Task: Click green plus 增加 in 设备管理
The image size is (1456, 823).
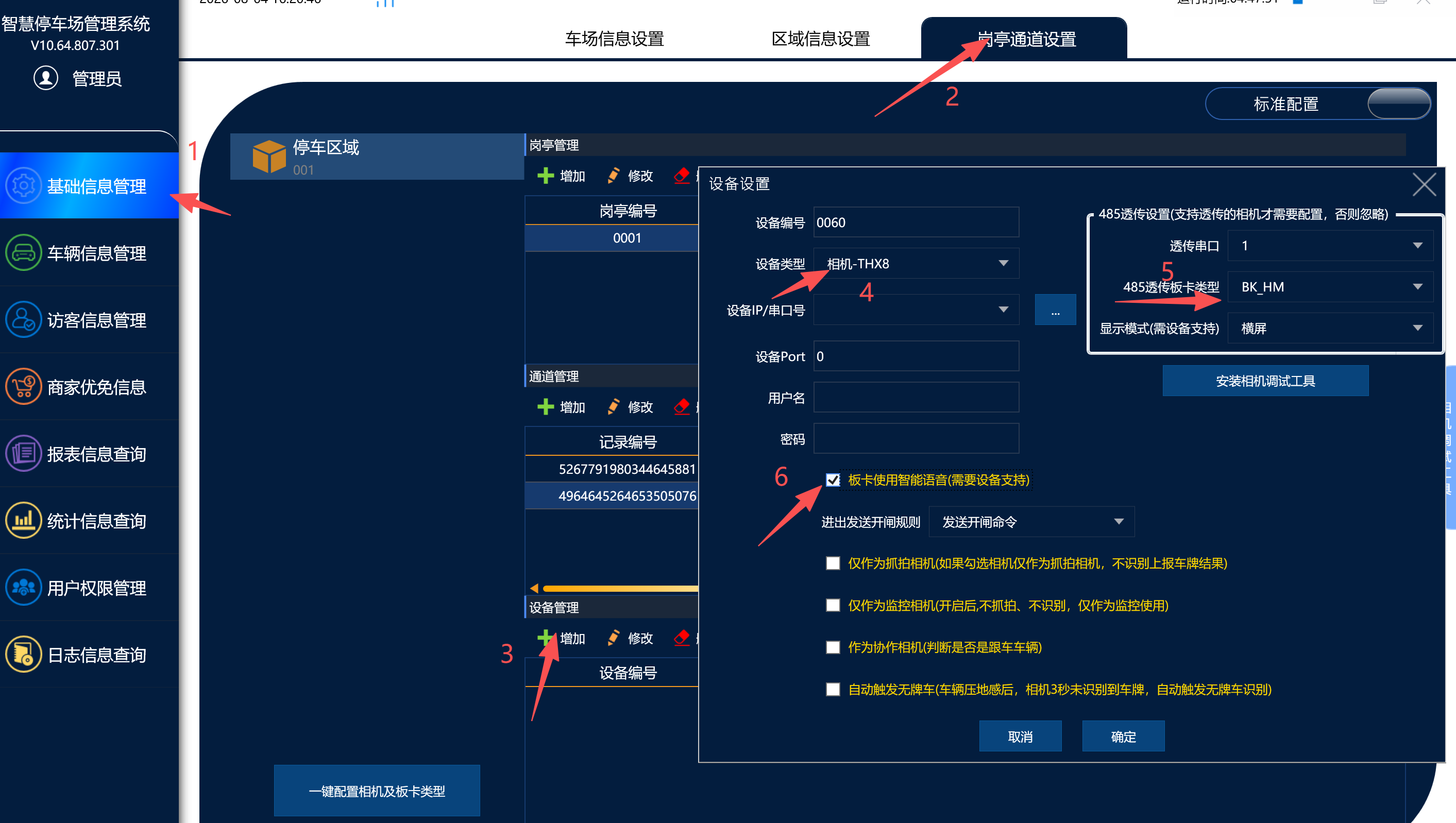Action: click(x=546, y=638)
